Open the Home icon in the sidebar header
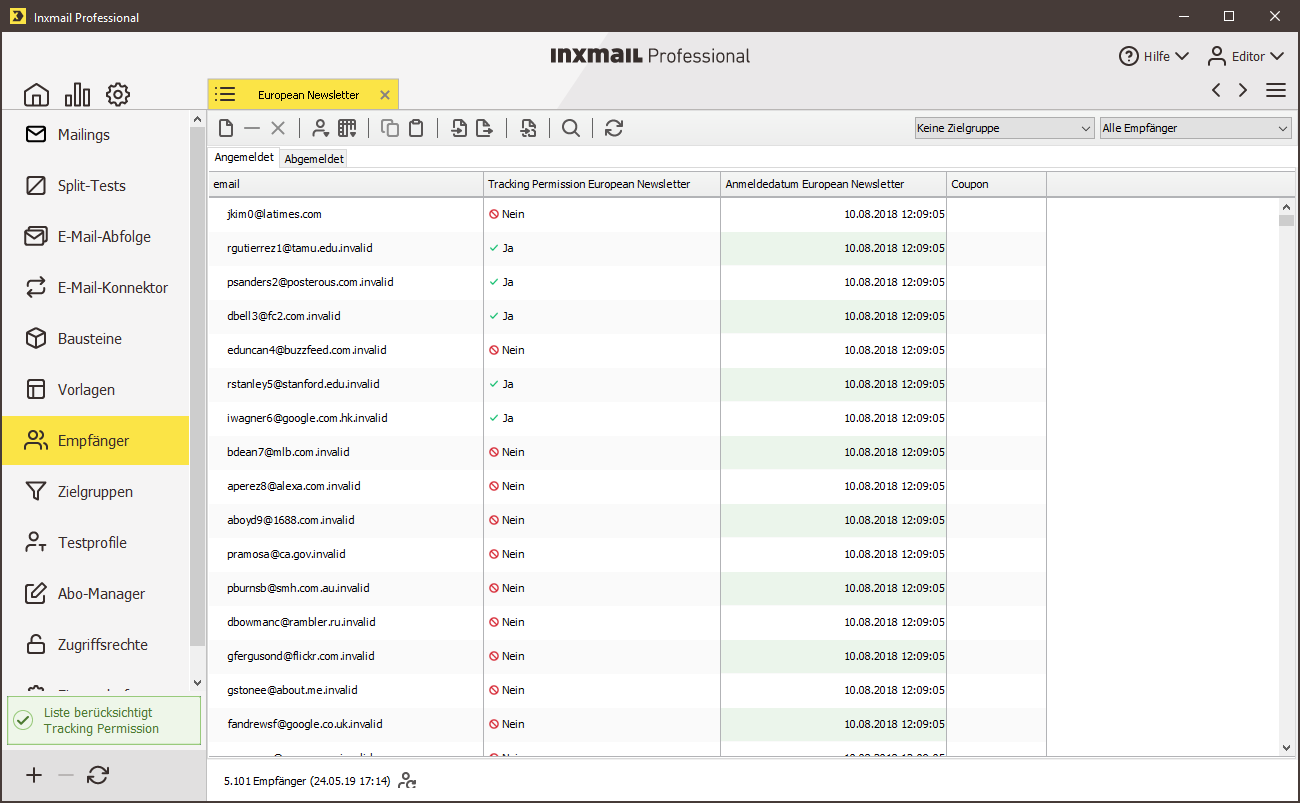The image size is (1300, 803). 36,95
